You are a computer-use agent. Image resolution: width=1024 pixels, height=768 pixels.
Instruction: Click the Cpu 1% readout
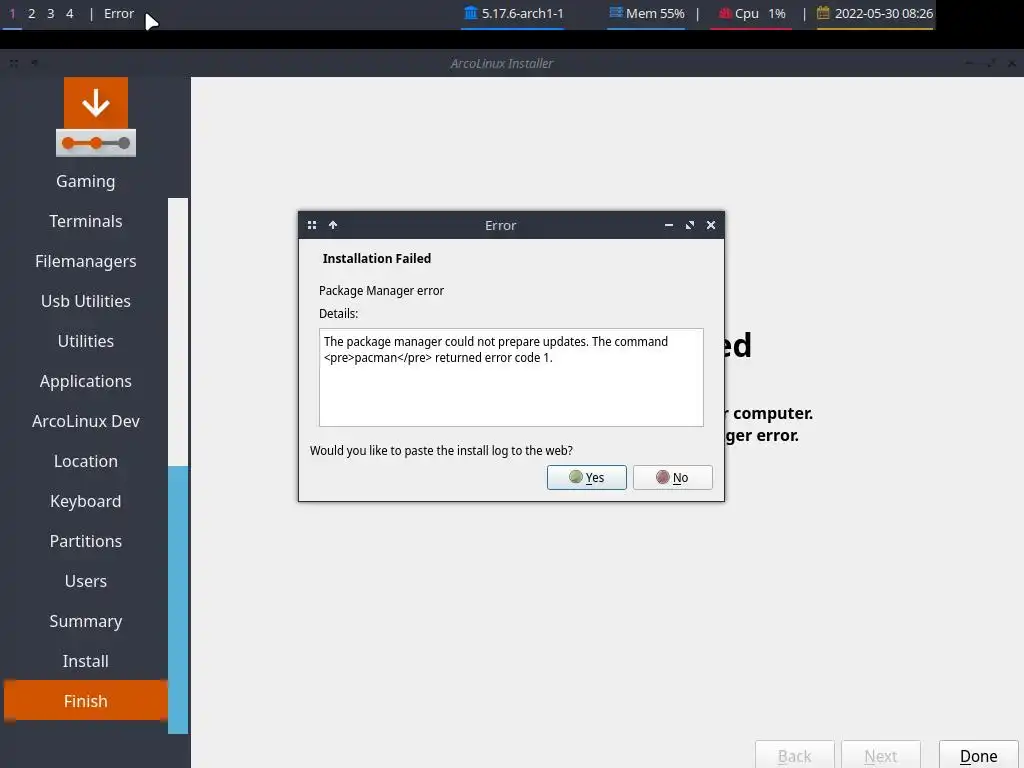760,14
